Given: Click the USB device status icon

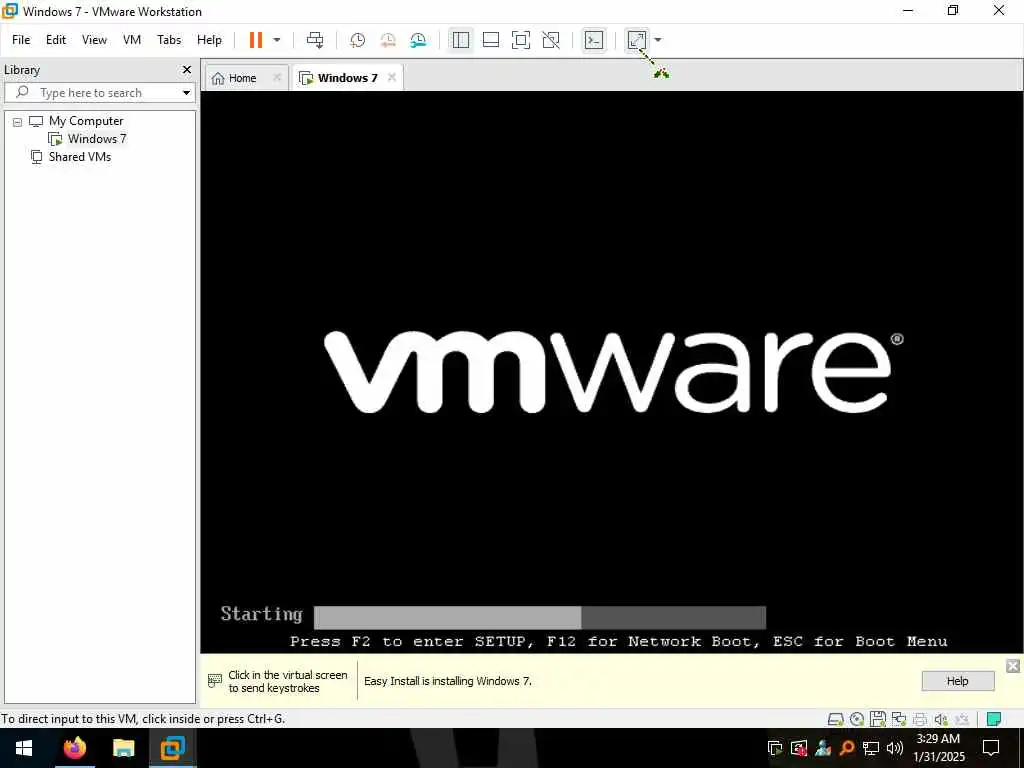Looking at the screenshot, I should click(962, 719).
